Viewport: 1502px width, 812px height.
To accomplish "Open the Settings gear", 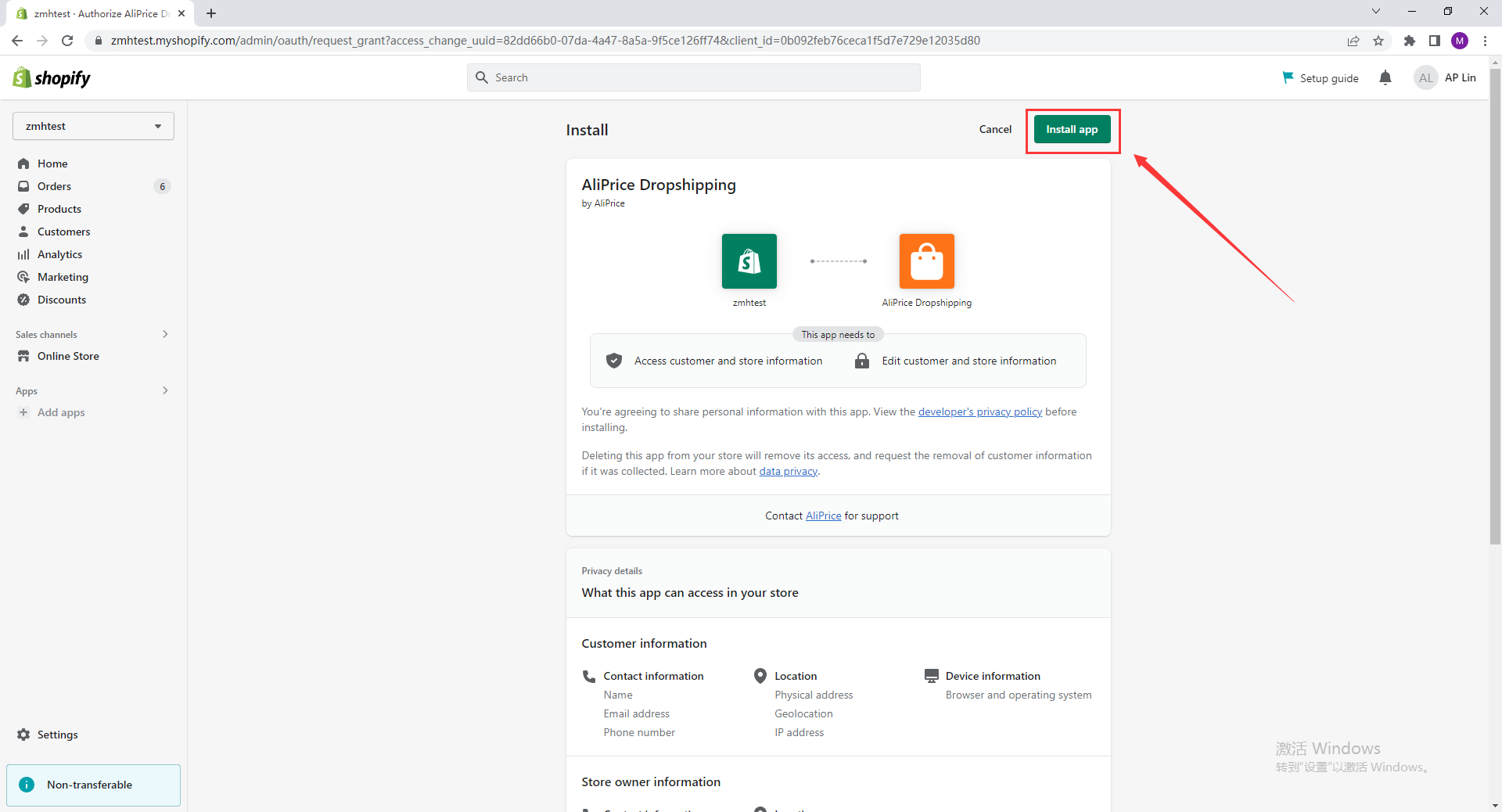I will (x=23, y=735).
